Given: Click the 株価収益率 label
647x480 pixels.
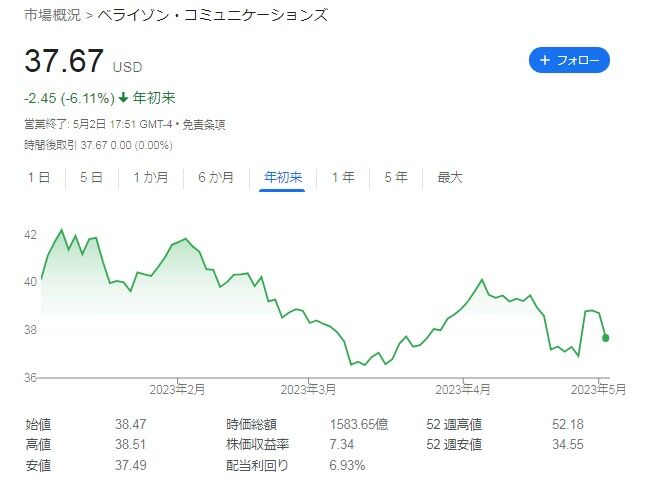Looking at the screenshot, I should pos(257,445).
